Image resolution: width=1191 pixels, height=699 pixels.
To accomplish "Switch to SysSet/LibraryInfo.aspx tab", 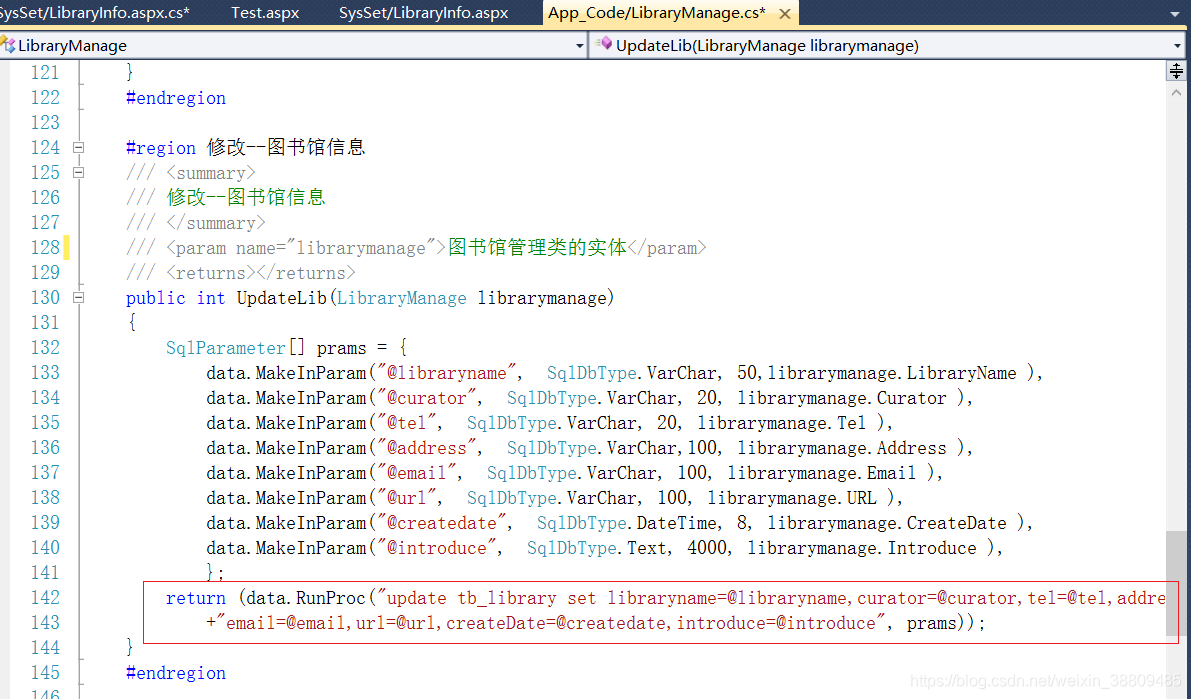I will [x=423, y=13].
